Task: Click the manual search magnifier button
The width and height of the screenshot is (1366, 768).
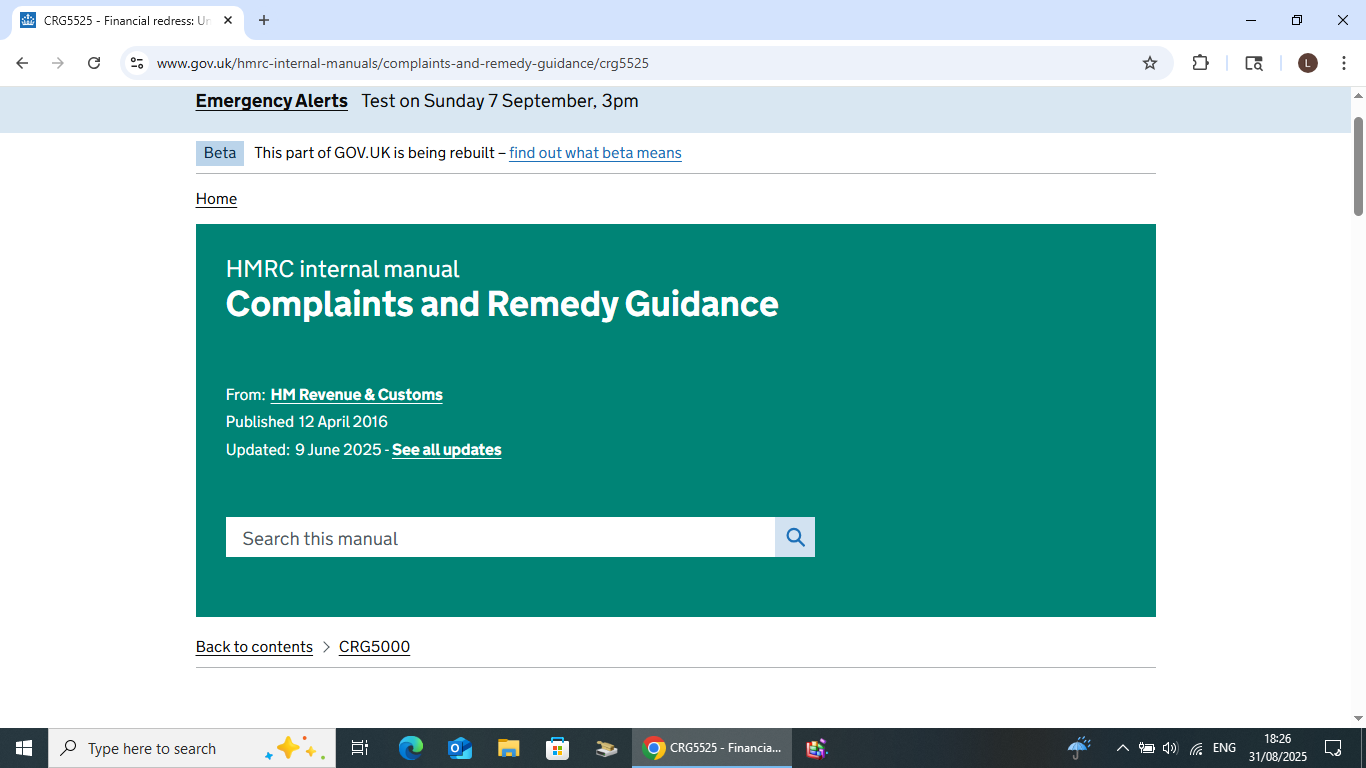Action: [795, 537]
